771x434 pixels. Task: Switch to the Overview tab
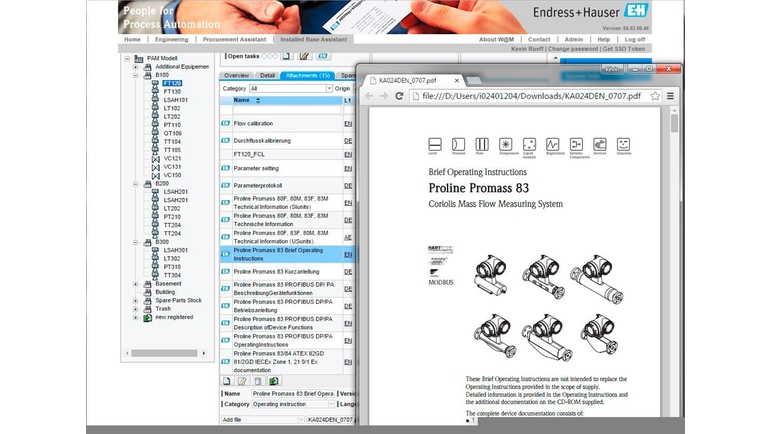237,76
